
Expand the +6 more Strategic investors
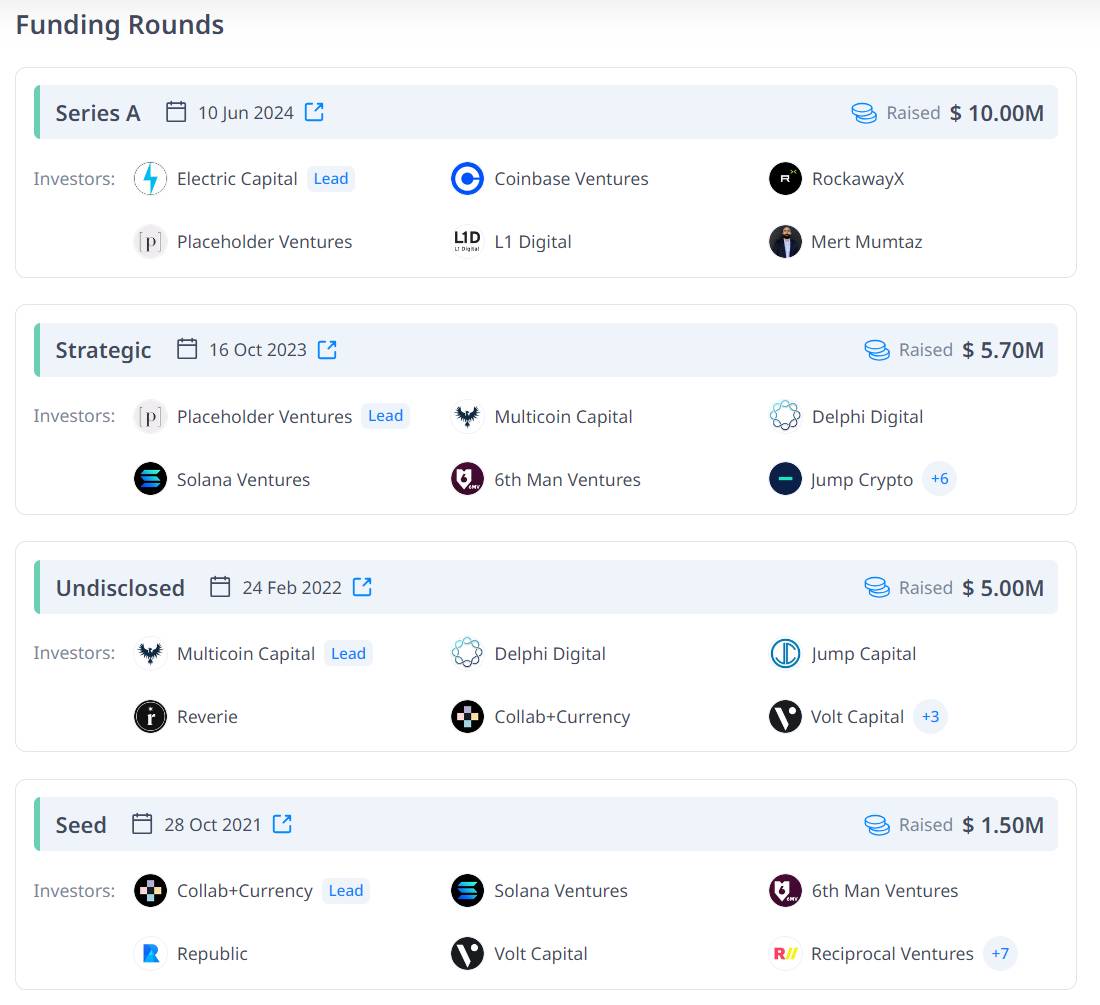pos(939,479)
